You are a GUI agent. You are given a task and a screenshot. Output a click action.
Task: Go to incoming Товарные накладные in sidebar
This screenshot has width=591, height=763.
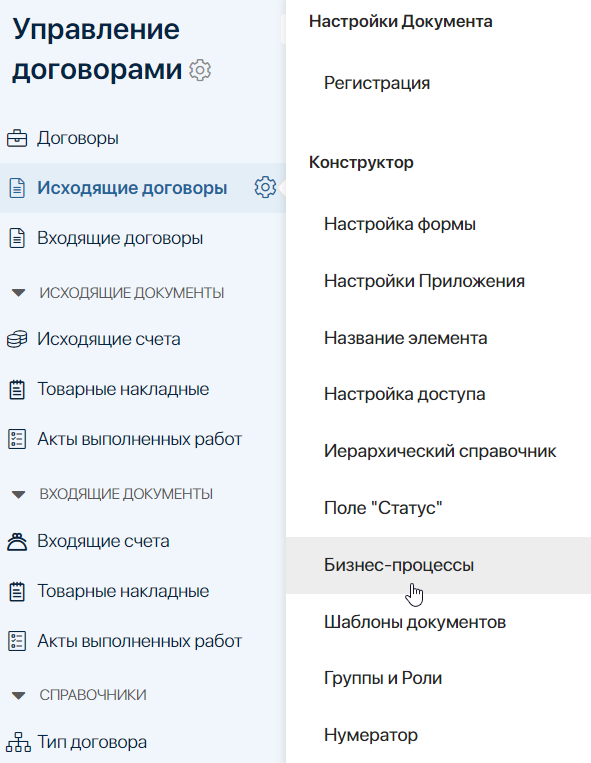(x=123, y=591)
